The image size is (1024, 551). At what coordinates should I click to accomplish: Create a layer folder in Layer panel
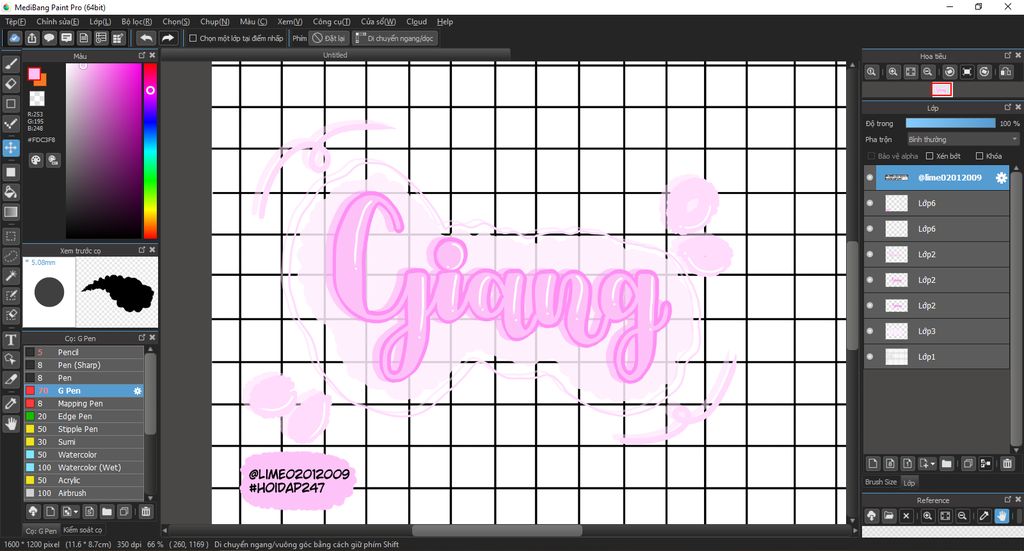pyautogui.click(x=946, y=464)
